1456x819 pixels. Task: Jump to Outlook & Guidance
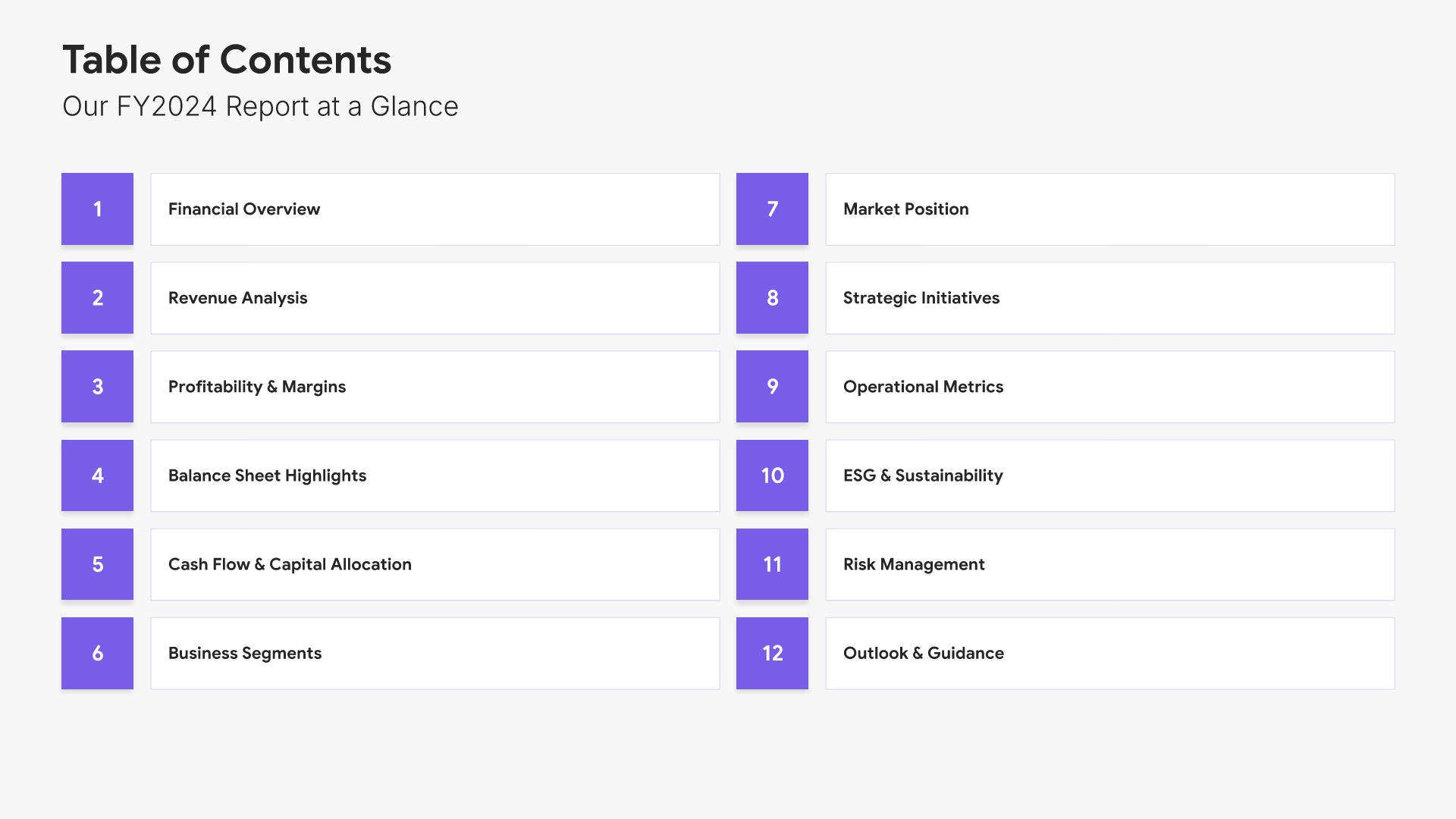coord(1109,653)
